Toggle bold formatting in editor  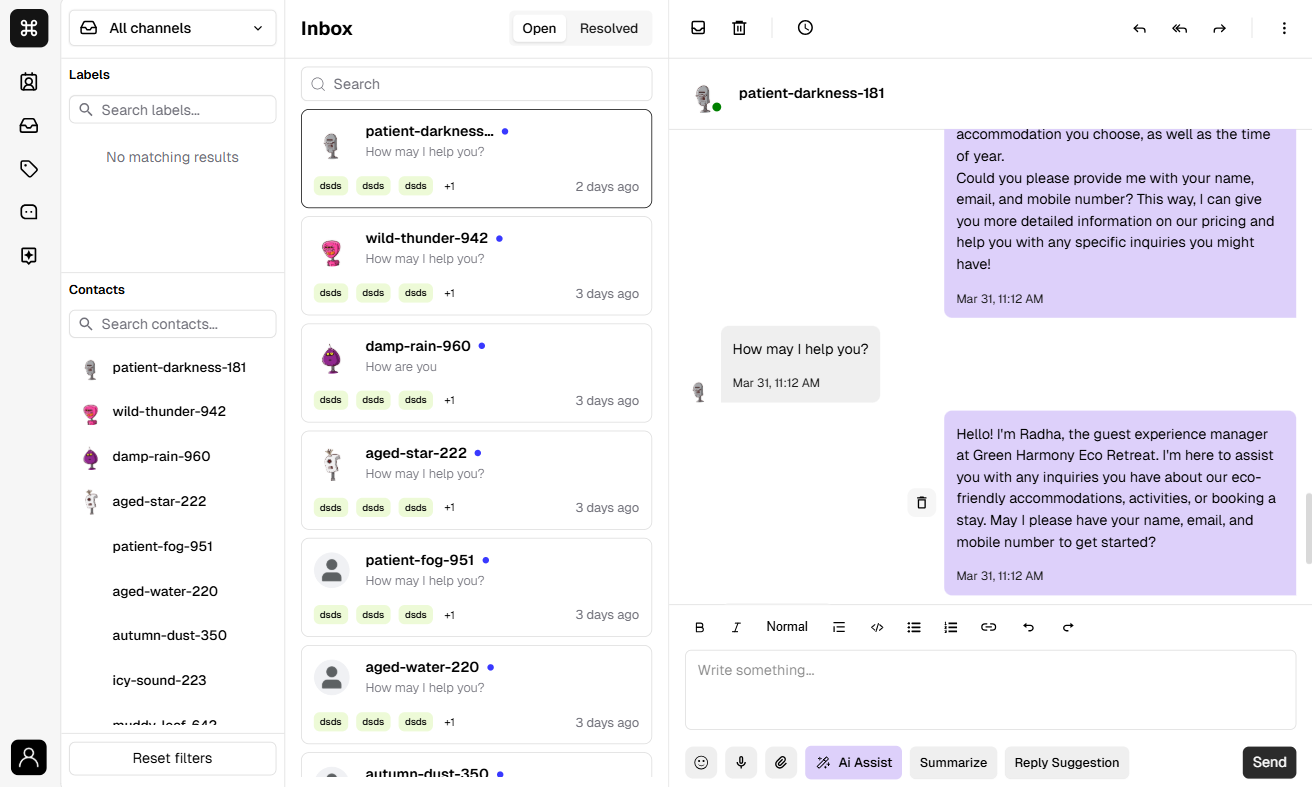click(x=700, y=627)
